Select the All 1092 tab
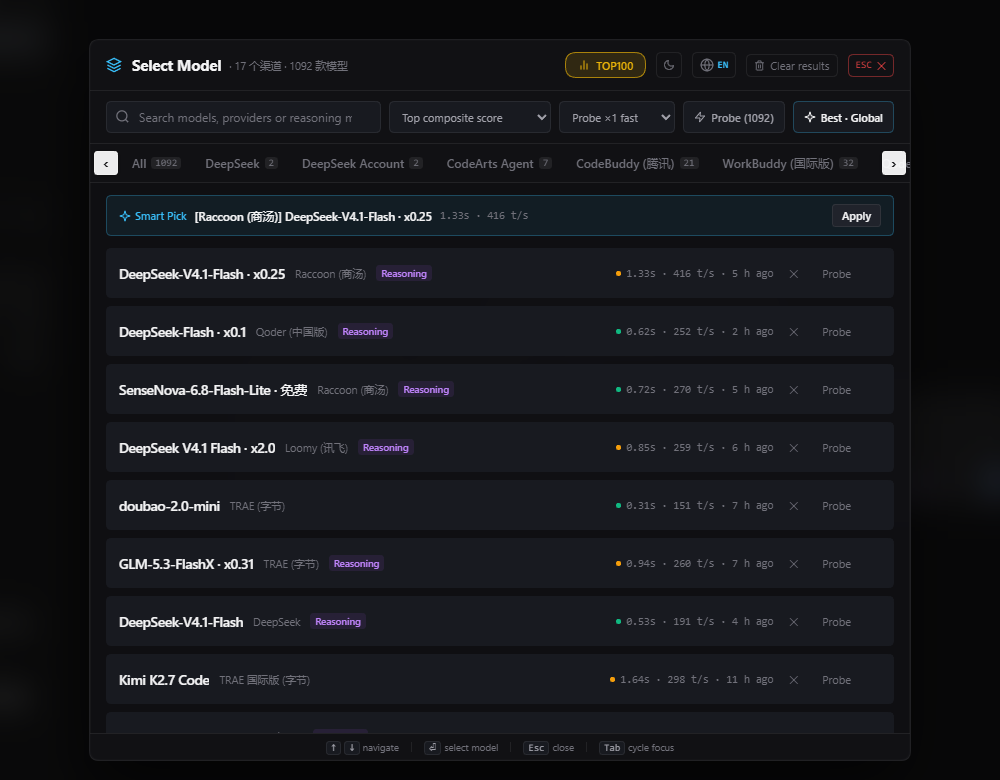This screenshot has width=1000, height=780. tap(156, 164)
